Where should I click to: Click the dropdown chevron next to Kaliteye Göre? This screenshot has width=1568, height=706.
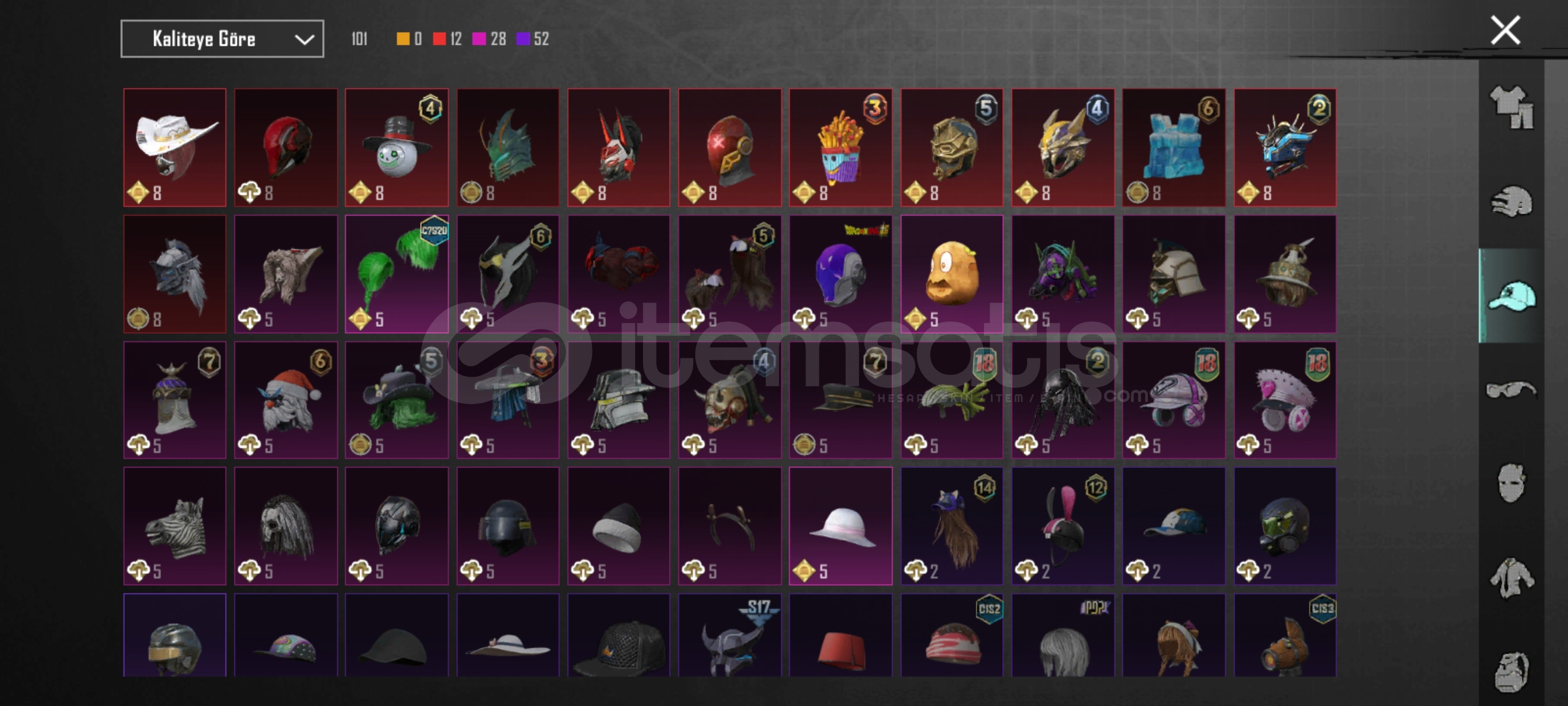pos(304,39)
